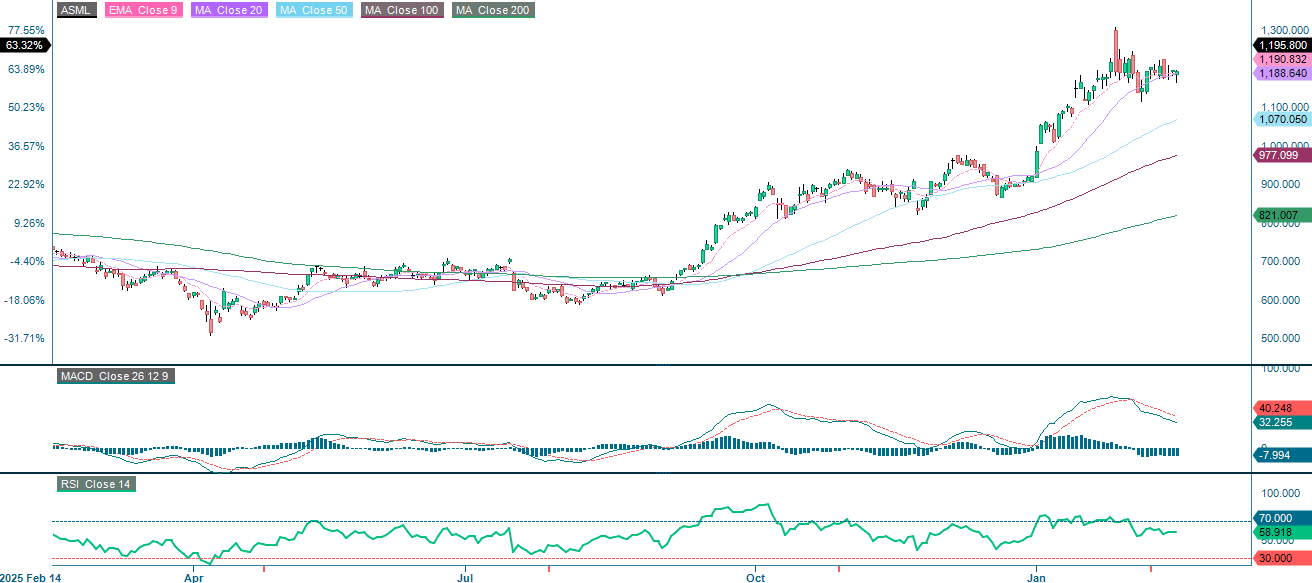Select the 977.099 MA 100 price tag
This screenshot has width=1312, height=583.
[x=1277, y=156]
